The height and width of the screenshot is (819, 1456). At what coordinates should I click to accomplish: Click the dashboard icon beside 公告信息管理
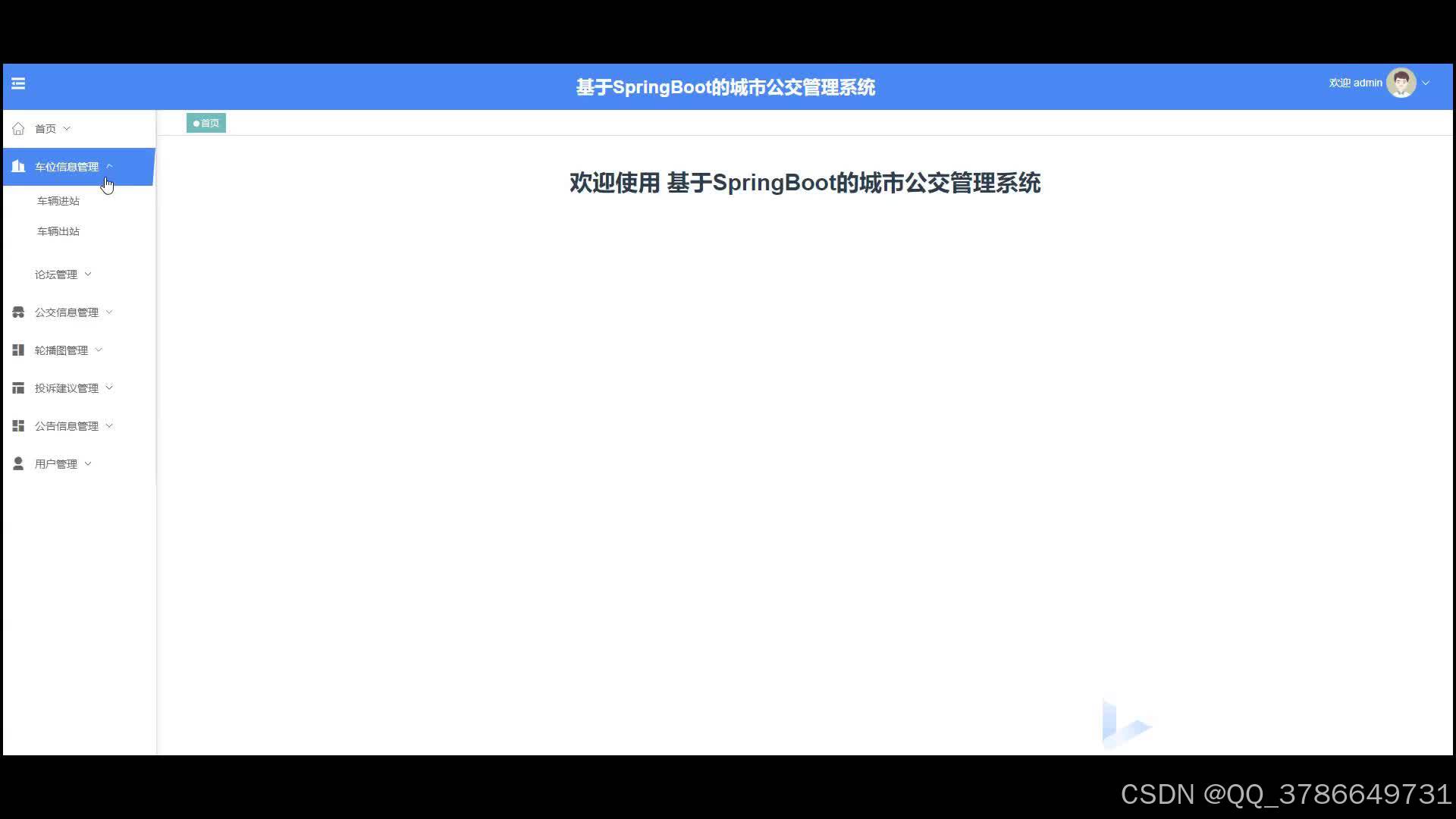coord(18,426)
